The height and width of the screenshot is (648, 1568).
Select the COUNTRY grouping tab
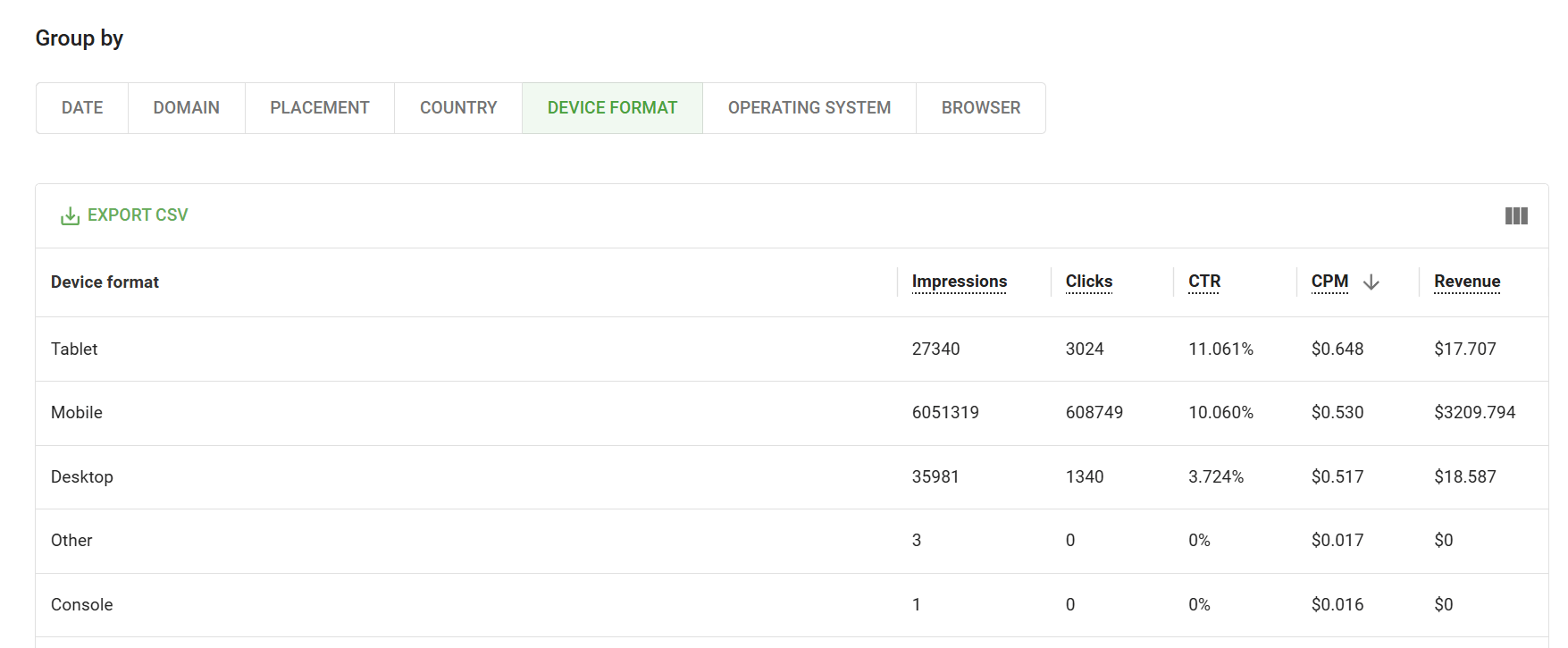point(458,108)
